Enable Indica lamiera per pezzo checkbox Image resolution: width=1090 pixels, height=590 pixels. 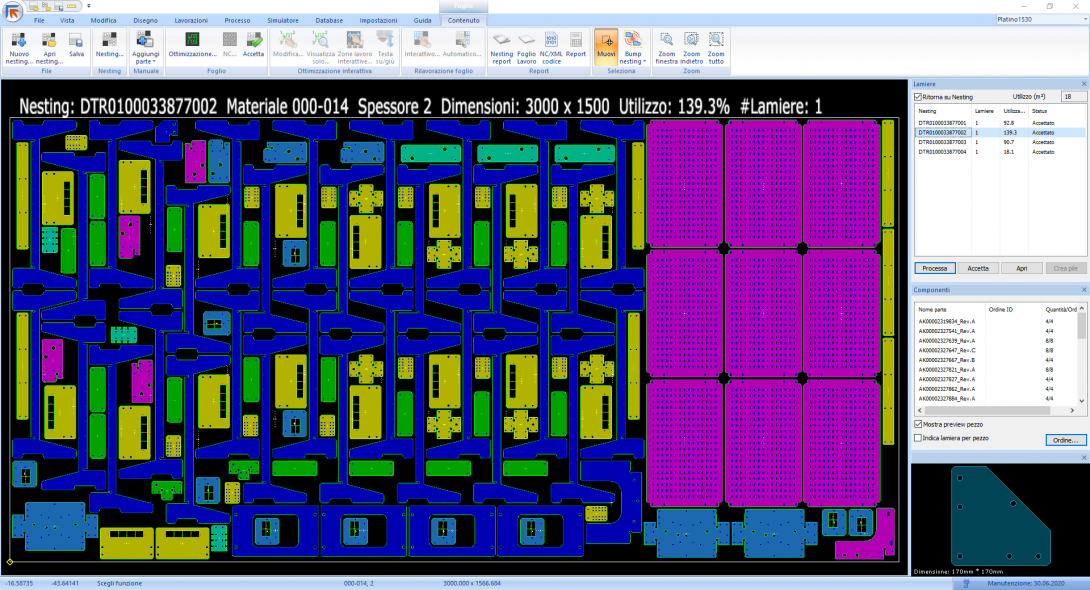coord(919,438)
